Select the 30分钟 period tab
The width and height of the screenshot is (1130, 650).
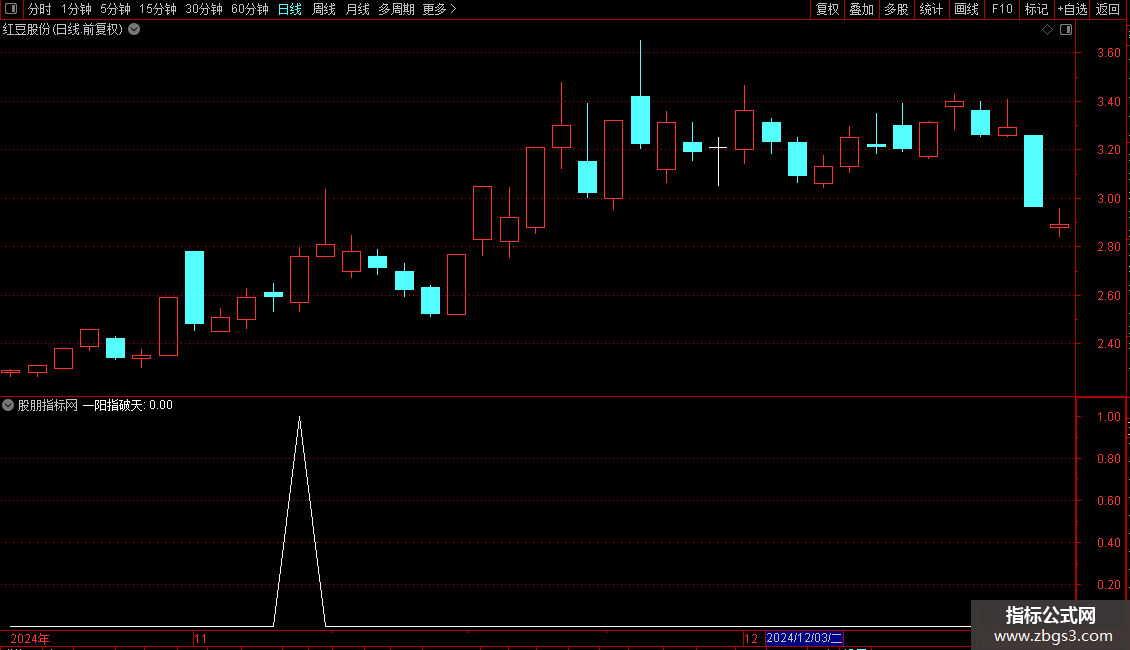[x=204, y=9]
